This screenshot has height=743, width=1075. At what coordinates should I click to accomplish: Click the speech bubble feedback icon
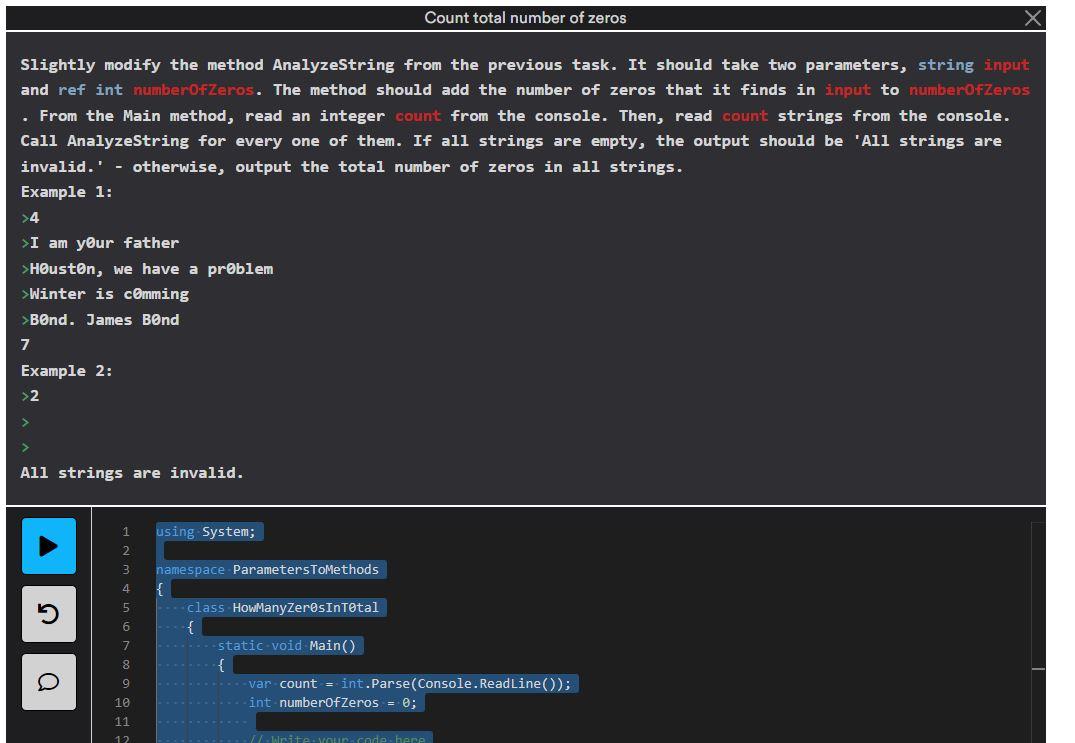48,682
